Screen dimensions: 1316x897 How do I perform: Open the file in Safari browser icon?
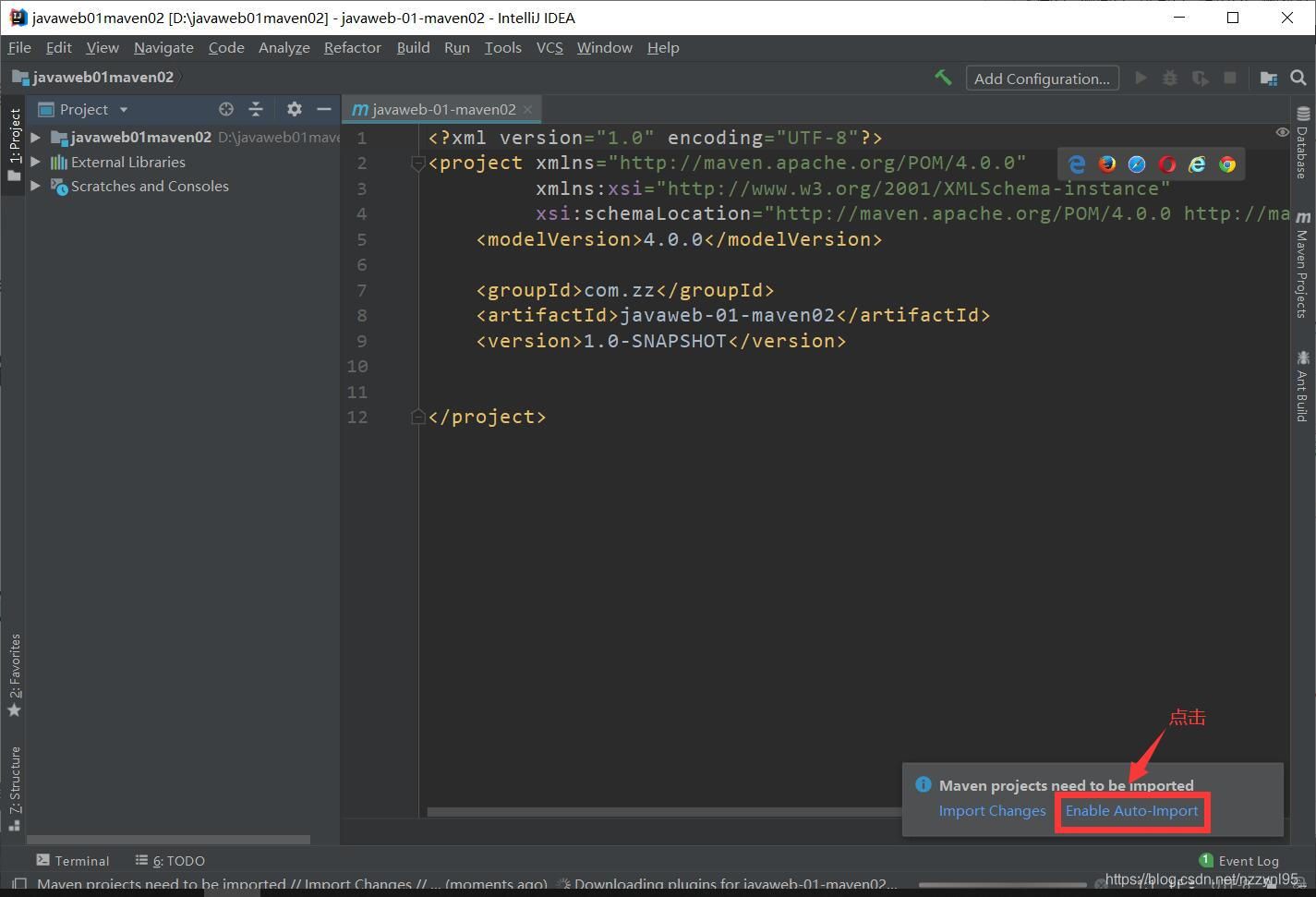(x=1137, y=164)
